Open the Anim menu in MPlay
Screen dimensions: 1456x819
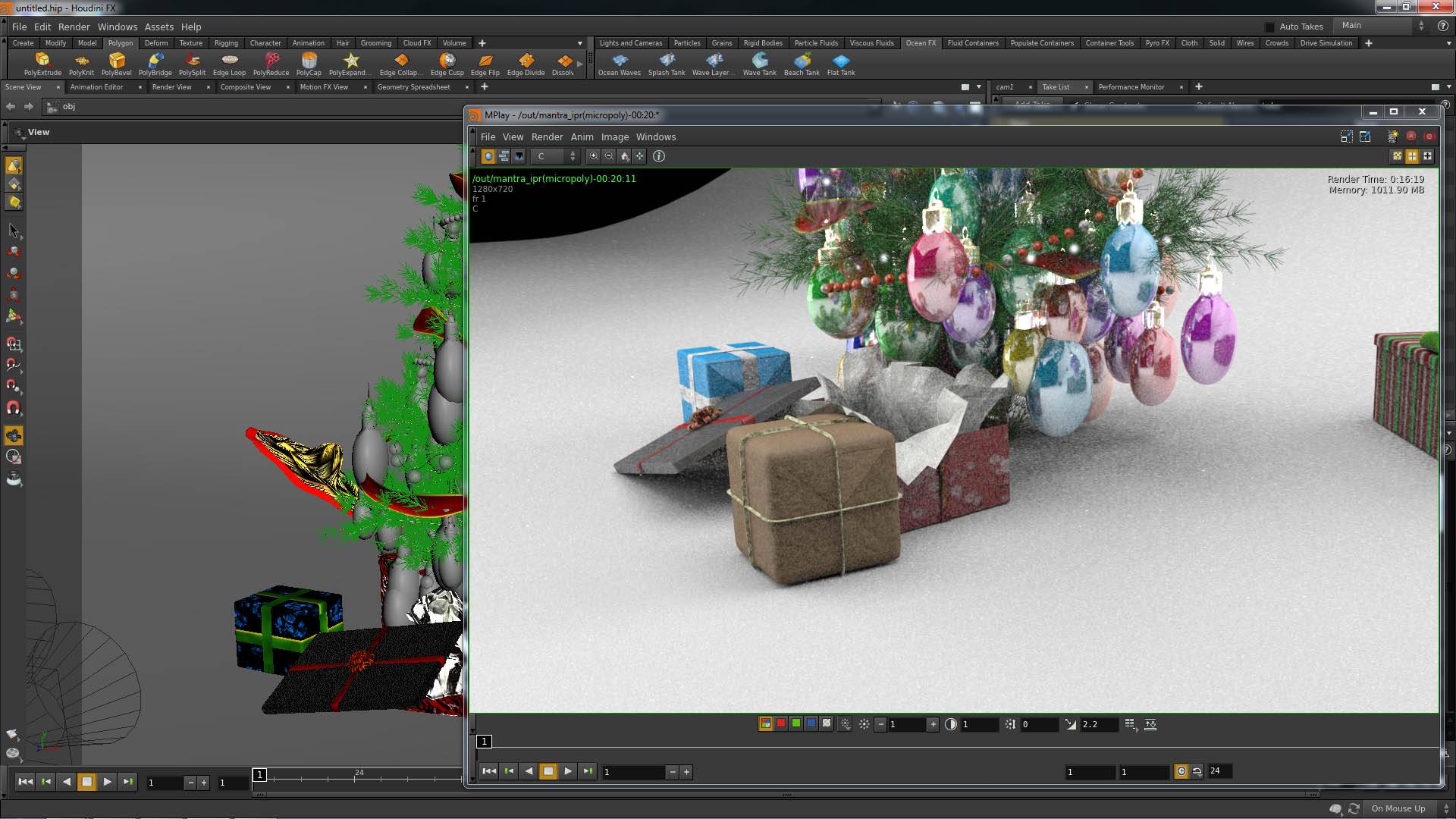pos(582,136)
